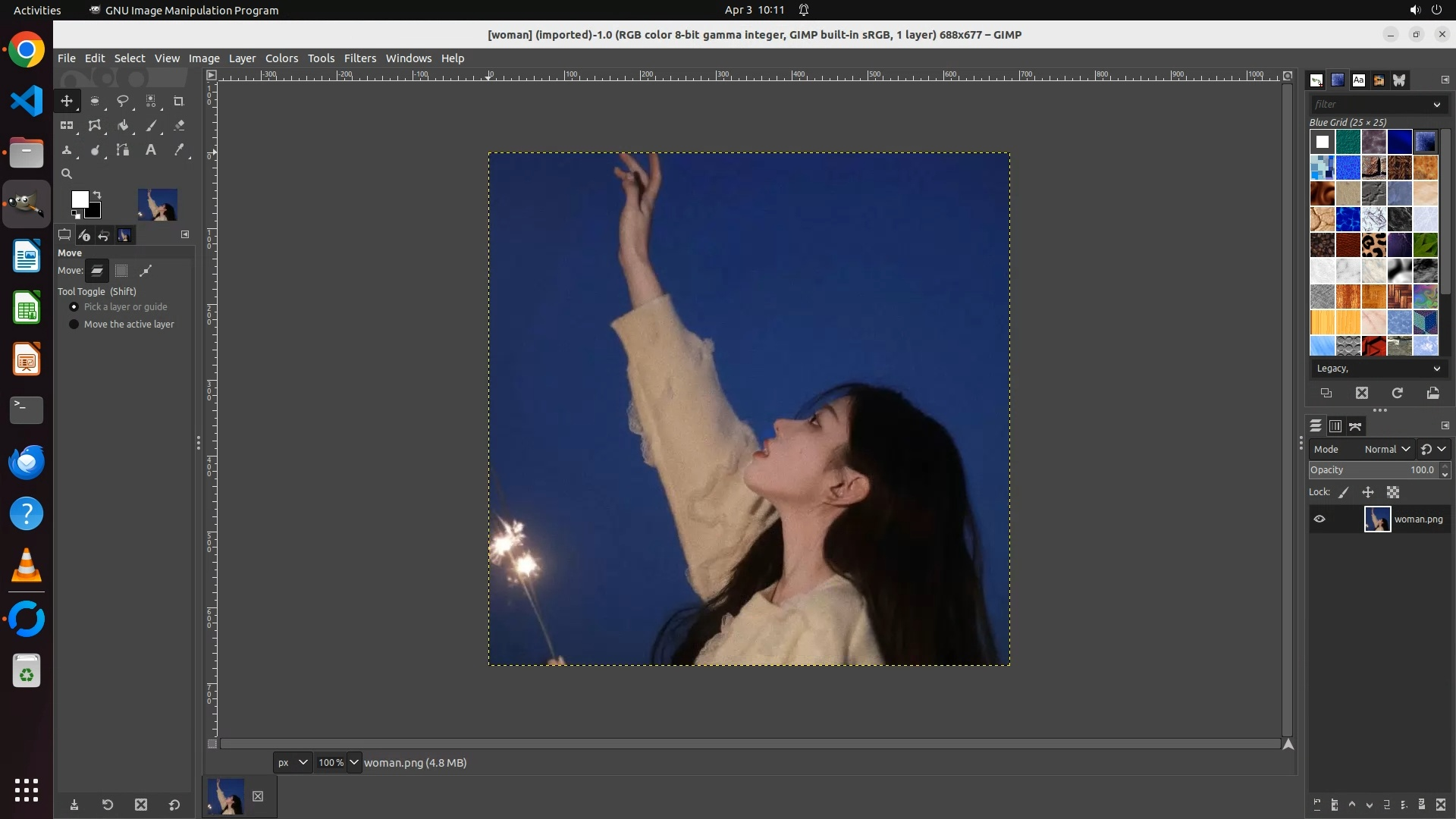This screenshot has height=819, width=1456.
Task: Select the Crop tool
Action: tap(179, 101)
